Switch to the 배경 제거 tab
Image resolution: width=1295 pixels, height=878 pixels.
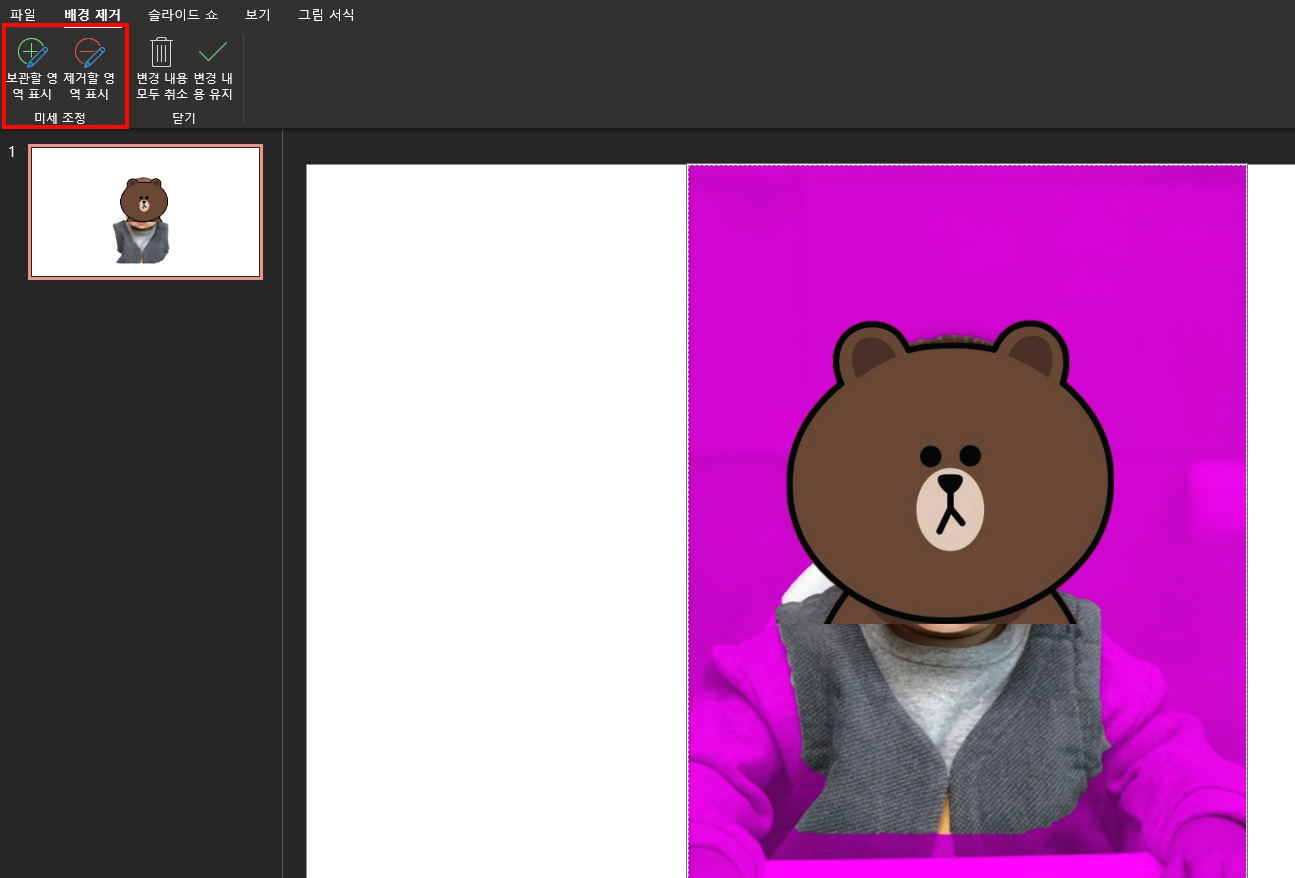pyautogui.click(x=92, y=15)
